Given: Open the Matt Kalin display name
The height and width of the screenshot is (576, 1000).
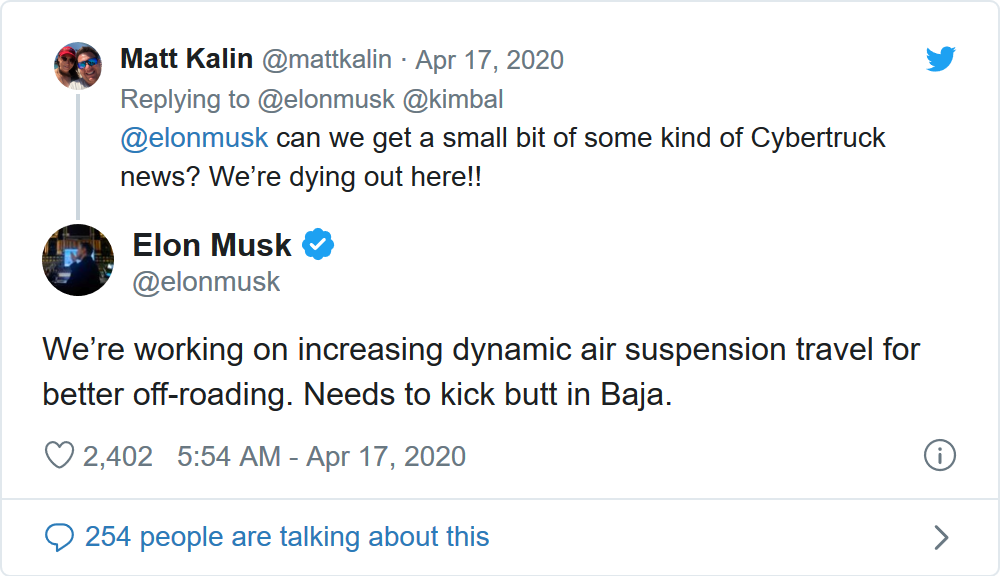Looking at the screenshot, I should point(186,59).
